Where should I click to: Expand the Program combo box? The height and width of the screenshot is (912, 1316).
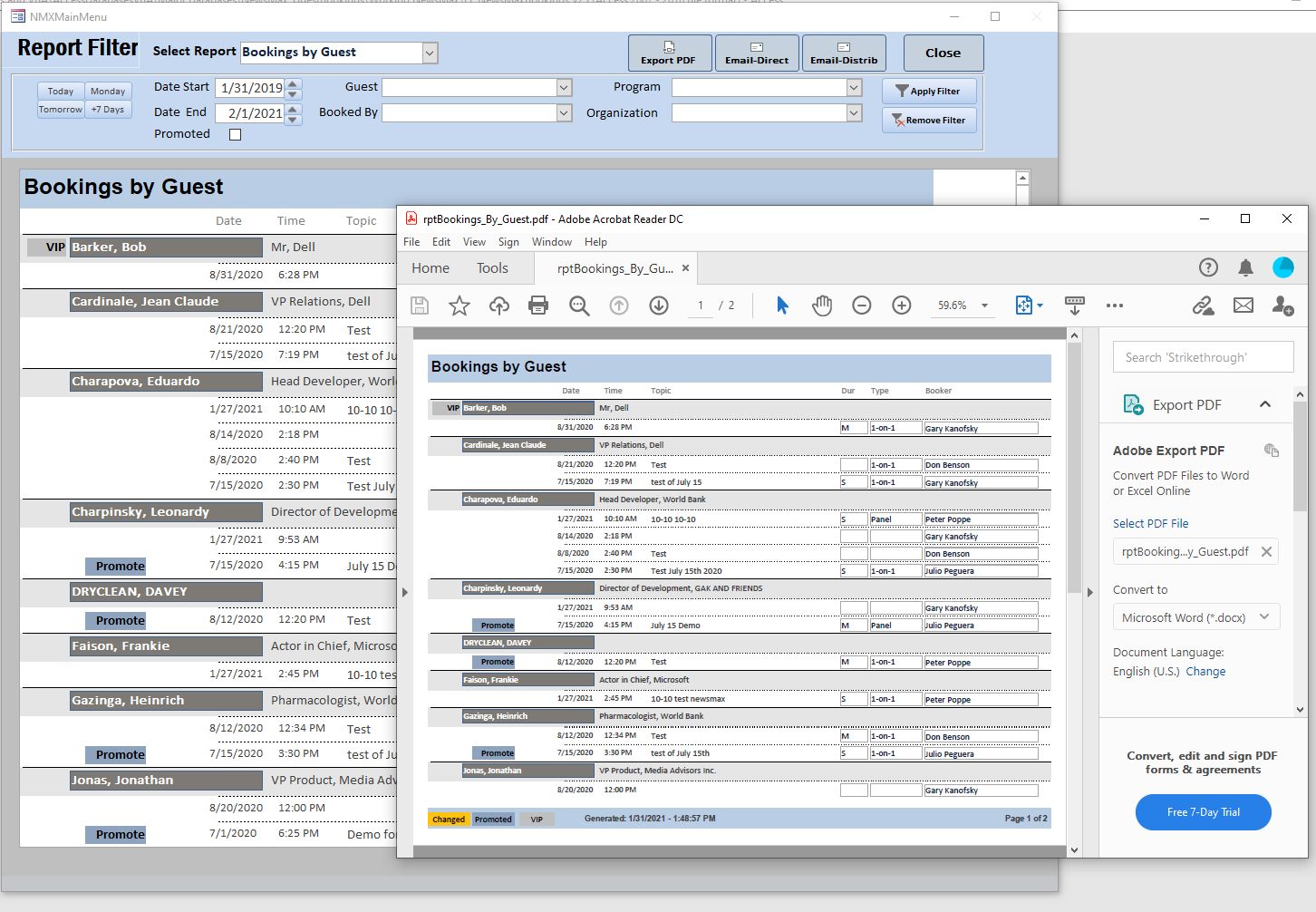click(854, 88)
